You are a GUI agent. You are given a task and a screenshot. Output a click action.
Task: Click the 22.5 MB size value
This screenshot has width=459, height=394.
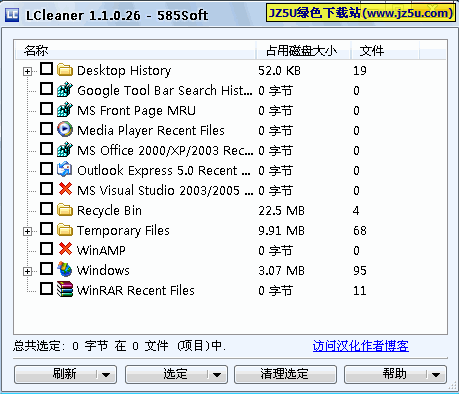point(281,210)
